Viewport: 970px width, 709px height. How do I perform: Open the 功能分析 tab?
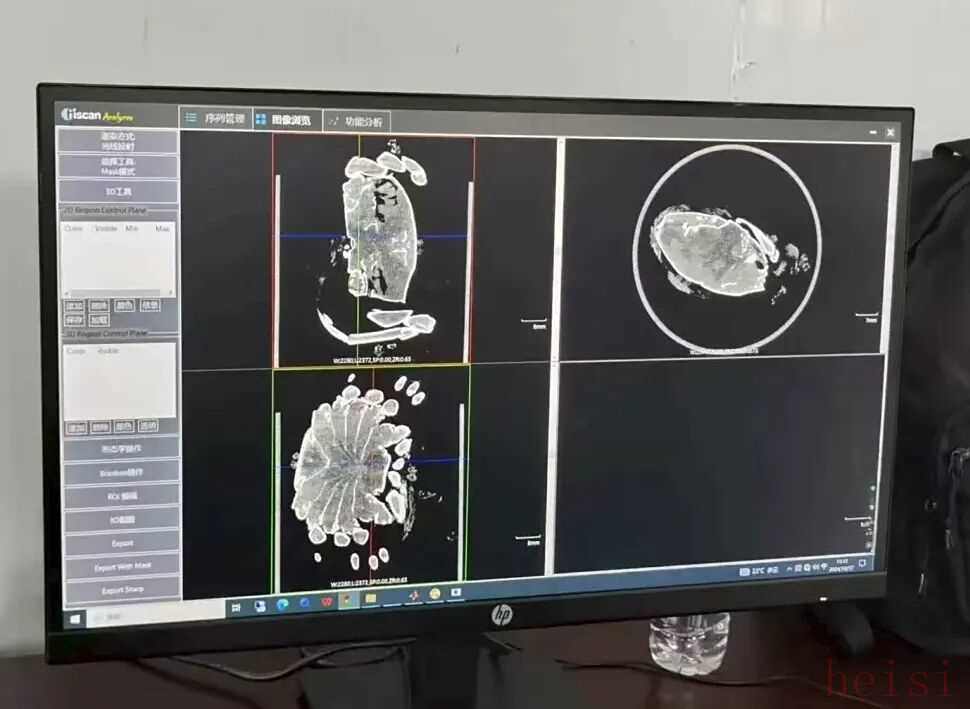pos(357,122)
